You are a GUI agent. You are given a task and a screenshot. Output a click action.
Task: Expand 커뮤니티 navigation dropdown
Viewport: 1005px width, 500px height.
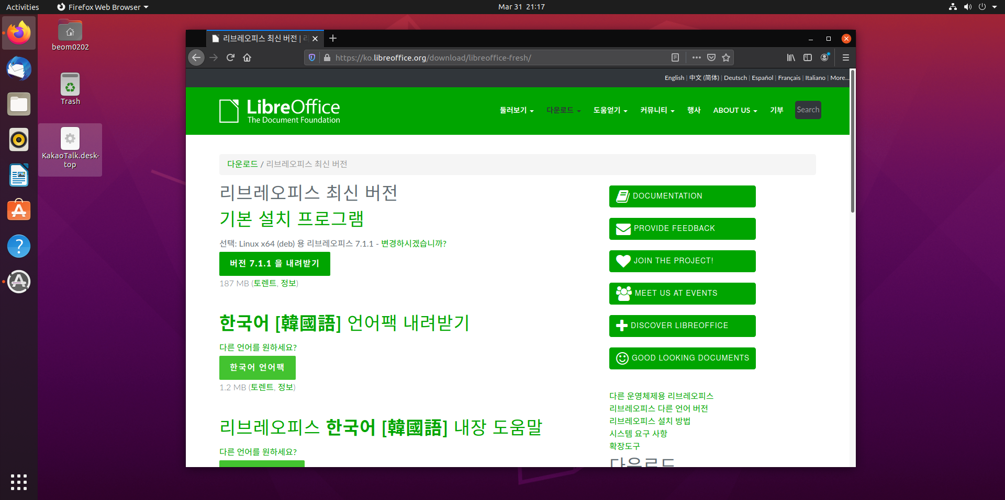[657, 110]
